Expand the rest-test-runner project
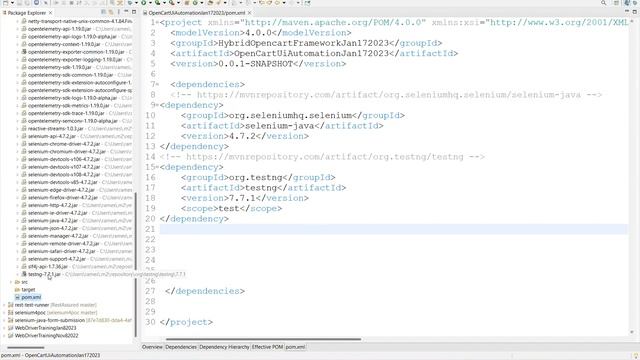Image resolution: width=640 pixels, height=360 pixels. pyautogui.click(x=4, y=305)
